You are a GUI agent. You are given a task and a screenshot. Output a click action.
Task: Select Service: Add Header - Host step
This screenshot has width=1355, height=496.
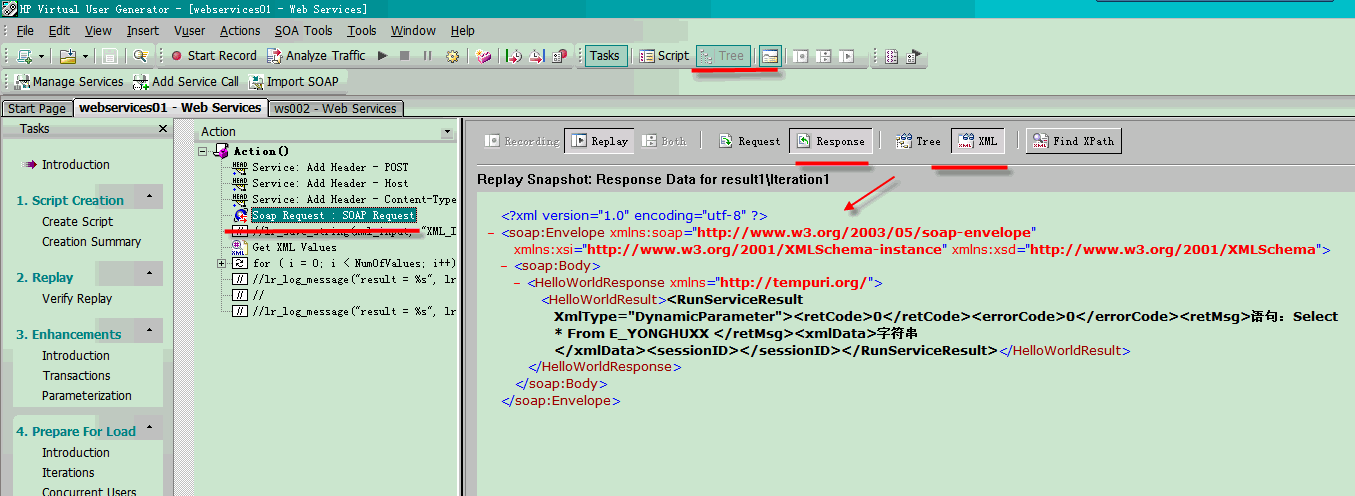pyautogui.click(x=330, y=183)
